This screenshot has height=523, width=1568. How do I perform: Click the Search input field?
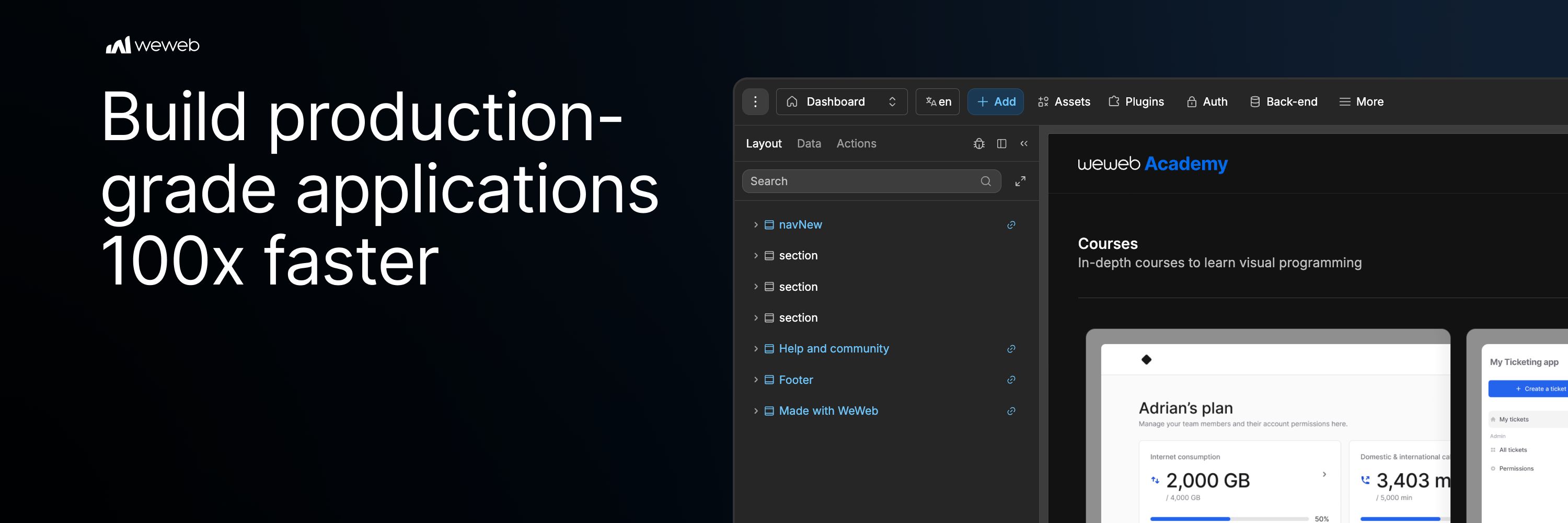point(871,181)
